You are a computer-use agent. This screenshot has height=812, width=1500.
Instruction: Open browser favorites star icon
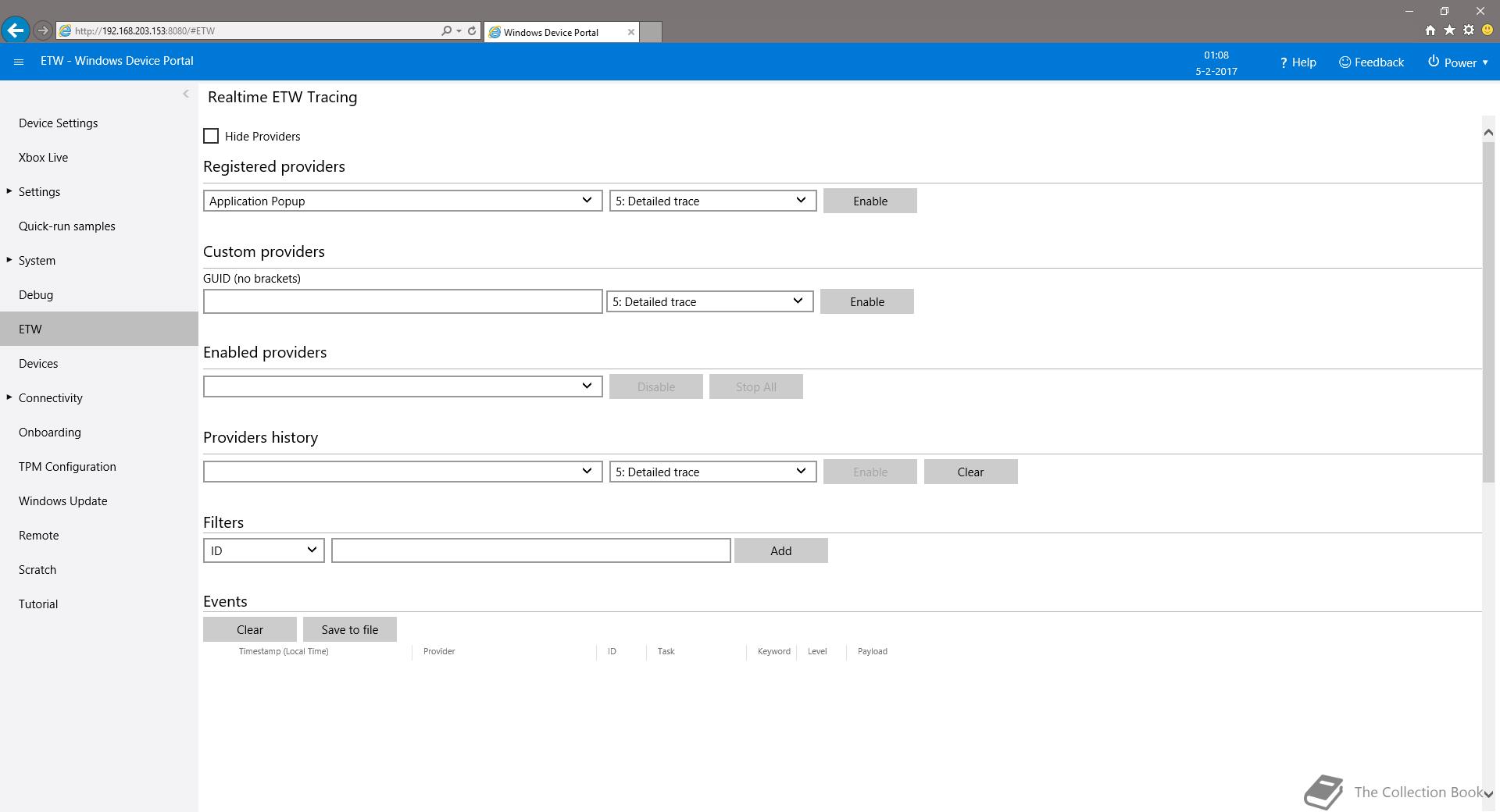1449,30
